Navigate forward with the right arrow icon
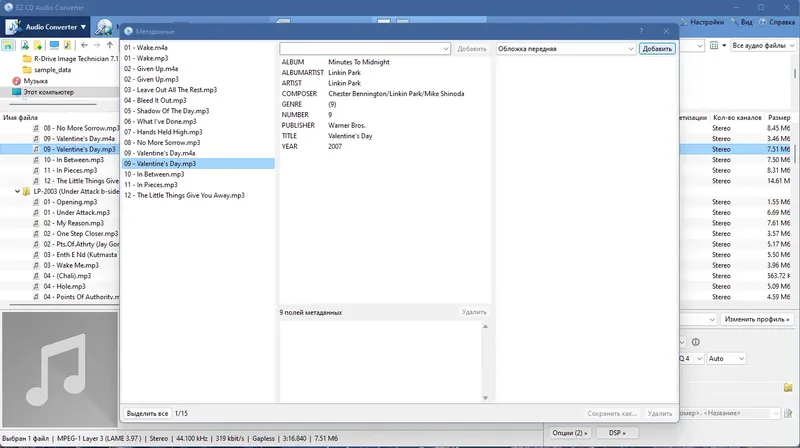 point(97,45)
